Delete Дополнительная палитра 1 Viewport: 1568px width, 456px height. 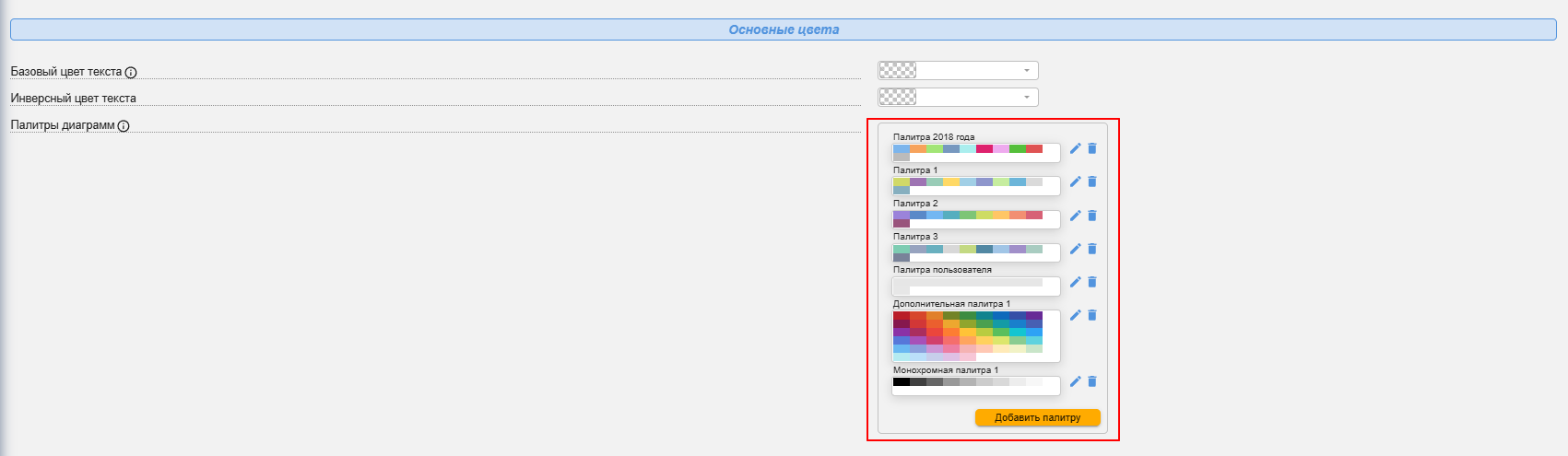click(1092, 315)
